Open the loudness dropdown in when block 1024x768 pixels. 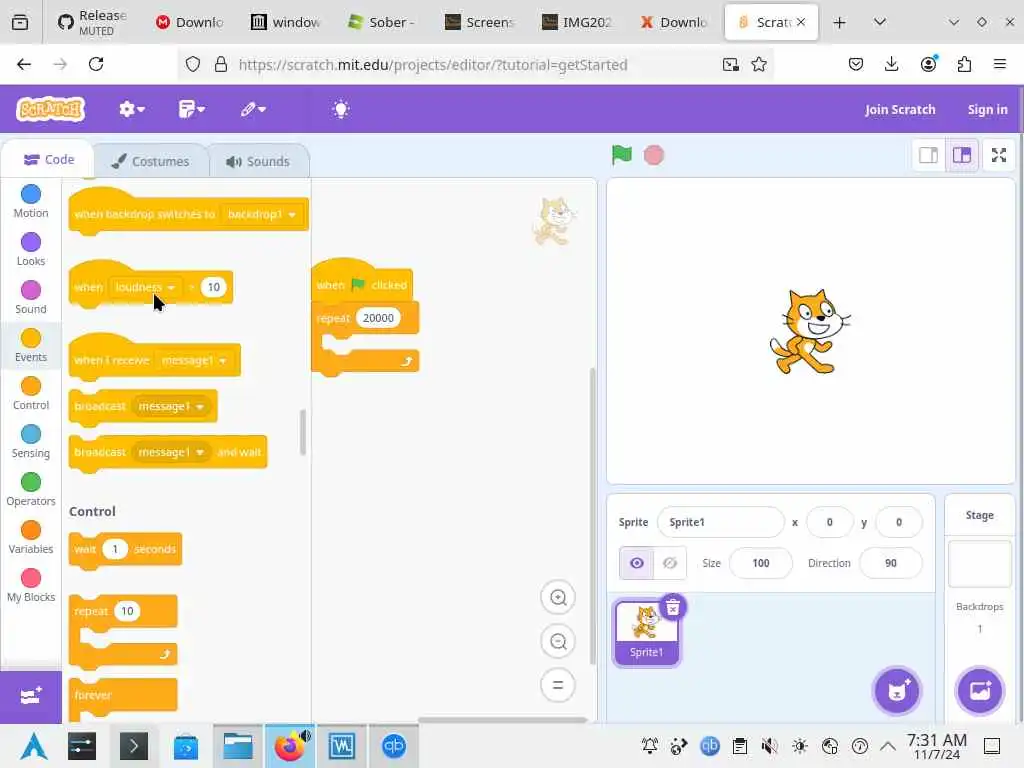[x=145, y=287]
